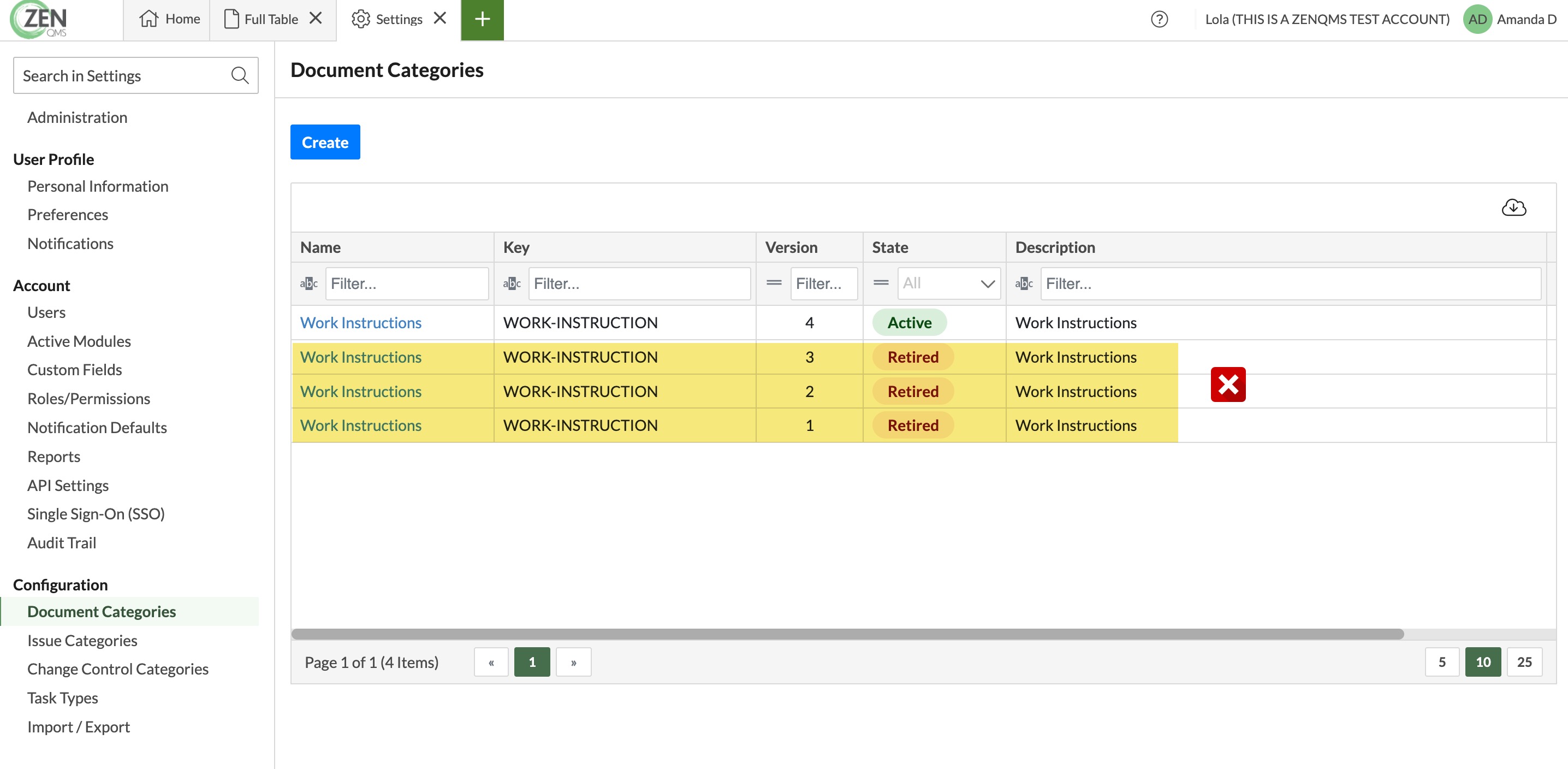Close the Full Table tab
Image resolution: width=1568 pixels, height=769 pixels.
coord(316,18)
